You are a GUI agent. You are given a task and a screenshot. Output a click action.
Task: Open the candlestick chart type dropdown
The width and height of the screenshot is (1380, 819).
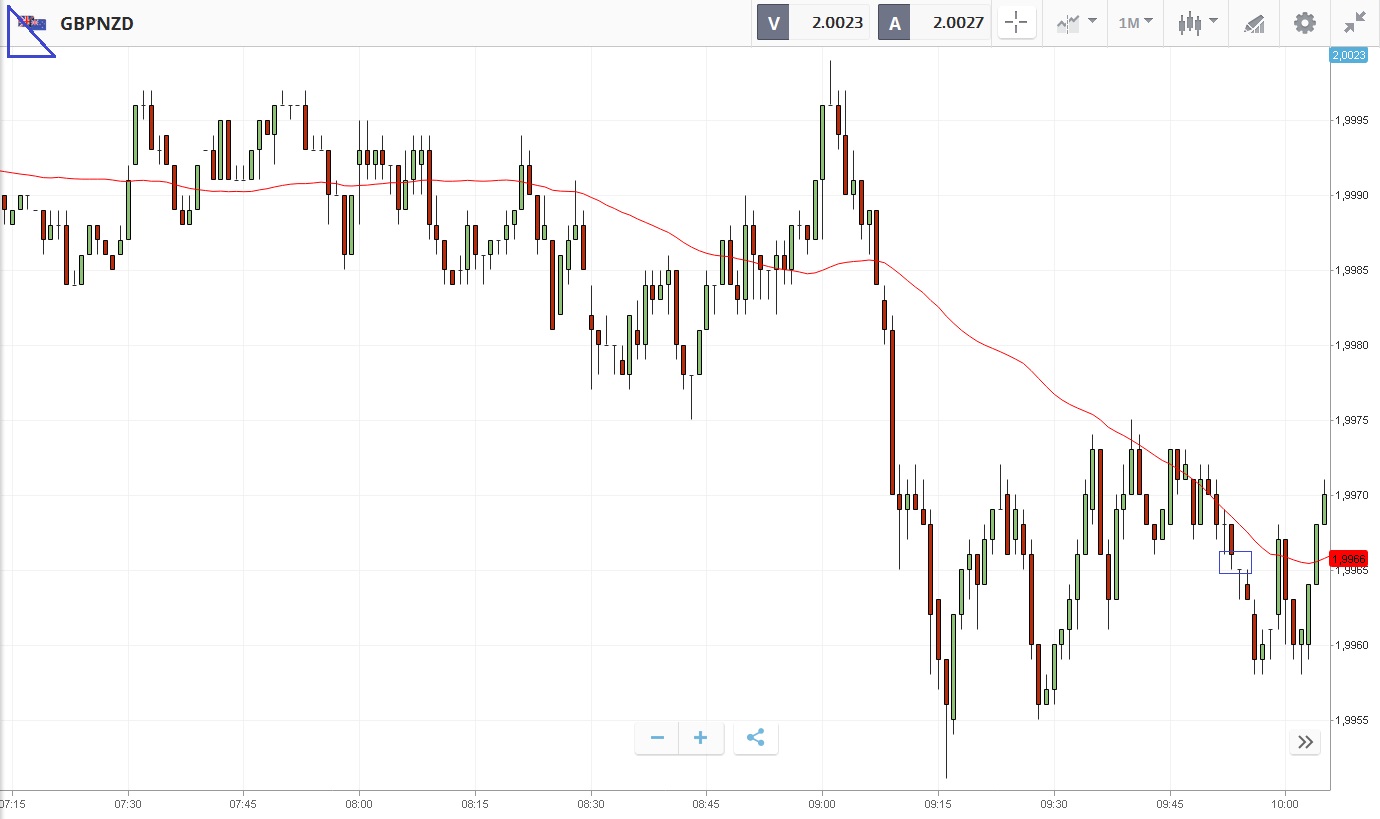point(1197,23)
